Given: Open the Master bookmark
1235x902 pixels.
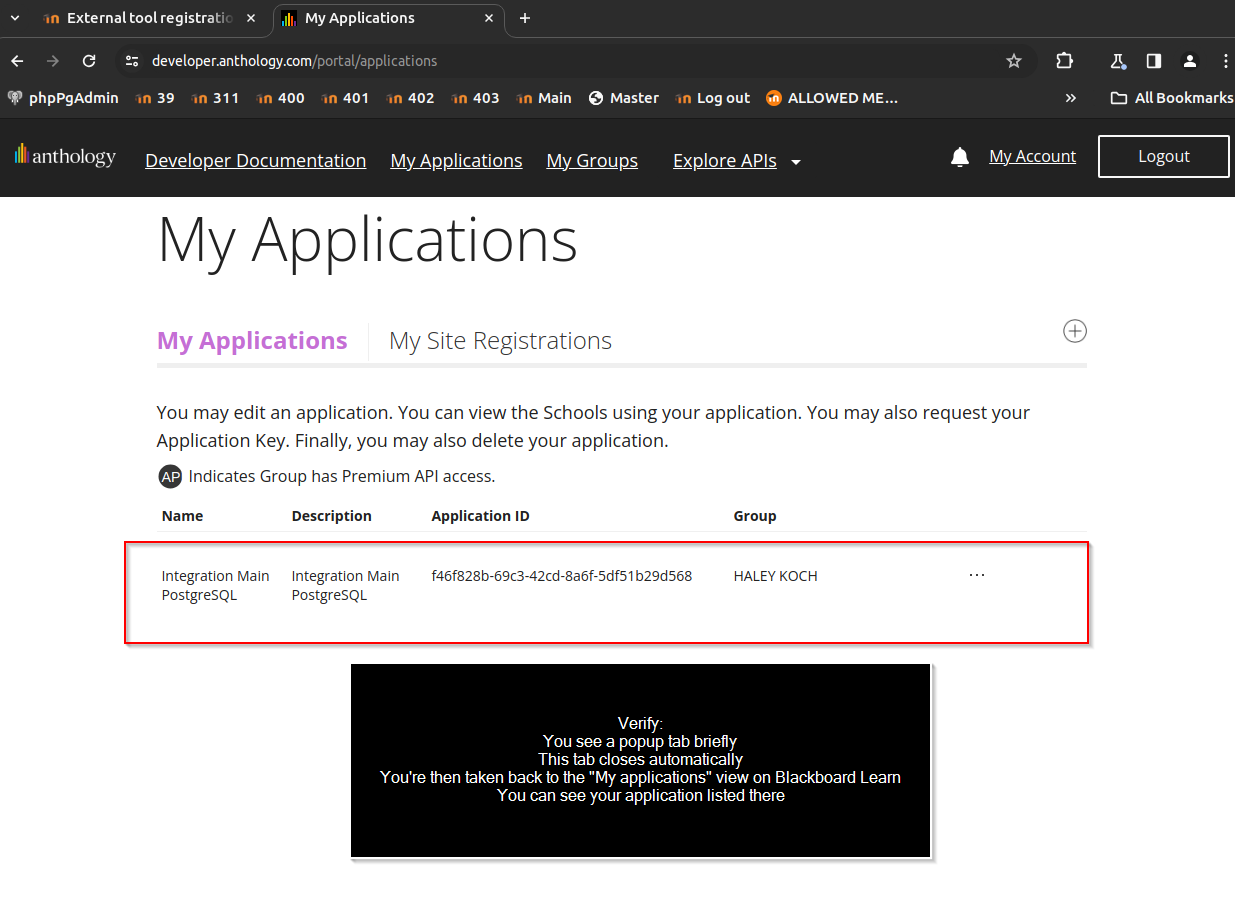Looking at the screenshot, I should click(x=624, y=98).
